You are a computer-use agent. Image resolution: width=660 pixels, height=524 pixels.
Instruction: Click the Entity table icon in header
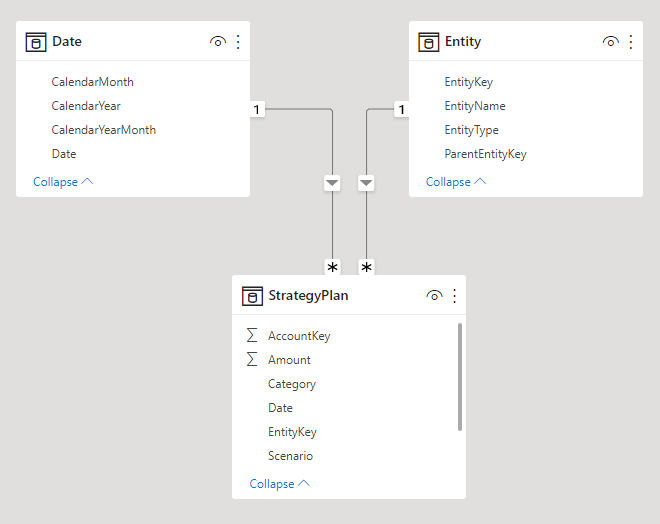pos(429,42)
